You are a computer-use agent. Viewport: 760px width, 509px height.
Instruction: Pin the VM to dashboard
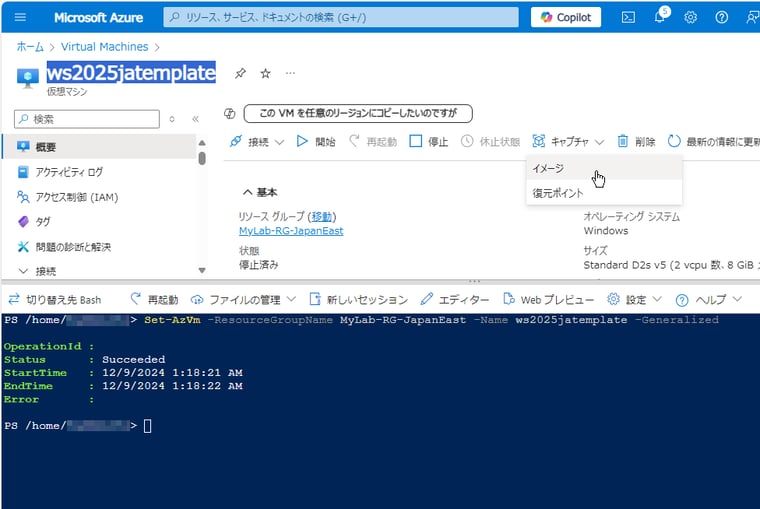pos(240,73)
